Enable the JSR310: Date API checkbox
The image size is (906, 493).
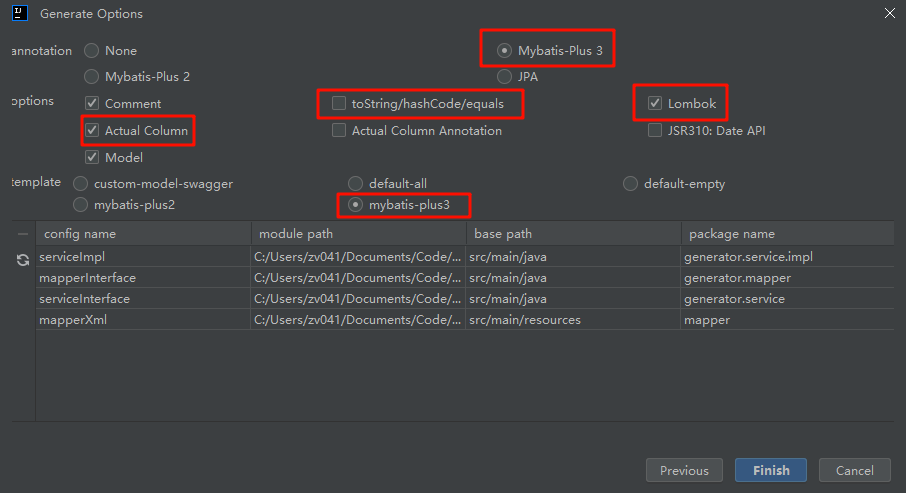pyautogui.click(x=655, y=131)
